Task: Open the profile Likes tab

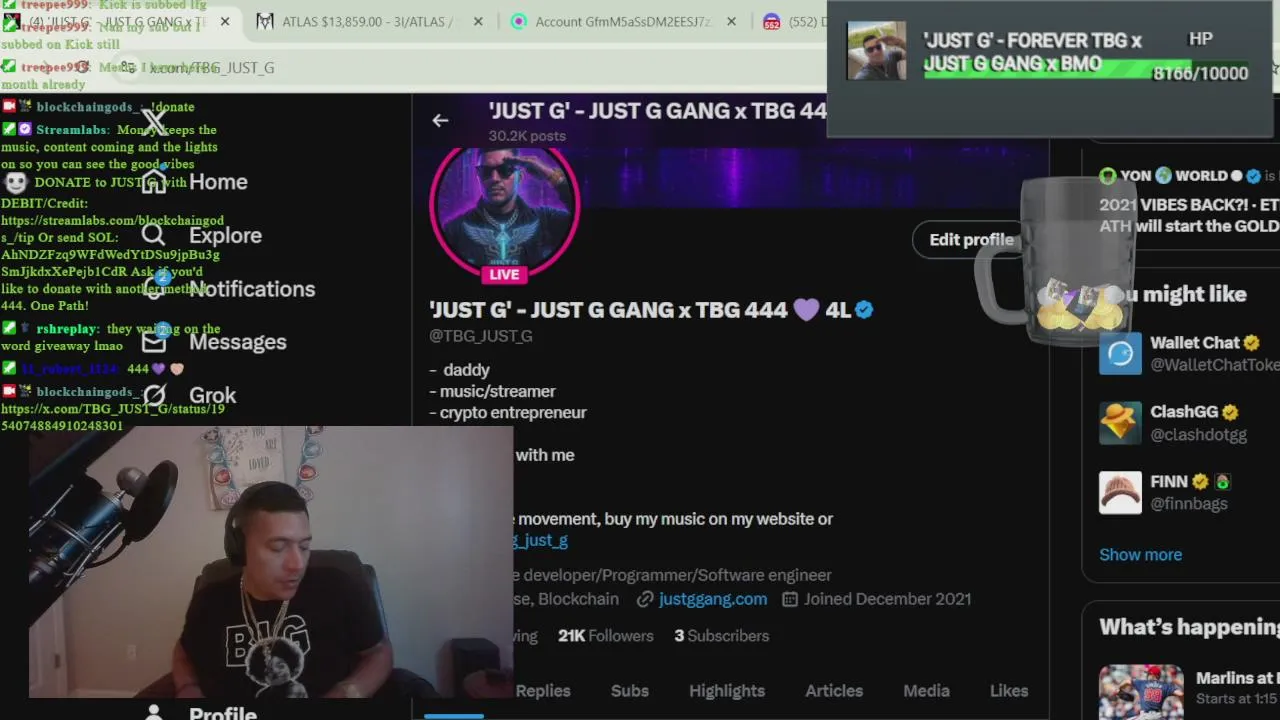Action: click(1009, 691)
